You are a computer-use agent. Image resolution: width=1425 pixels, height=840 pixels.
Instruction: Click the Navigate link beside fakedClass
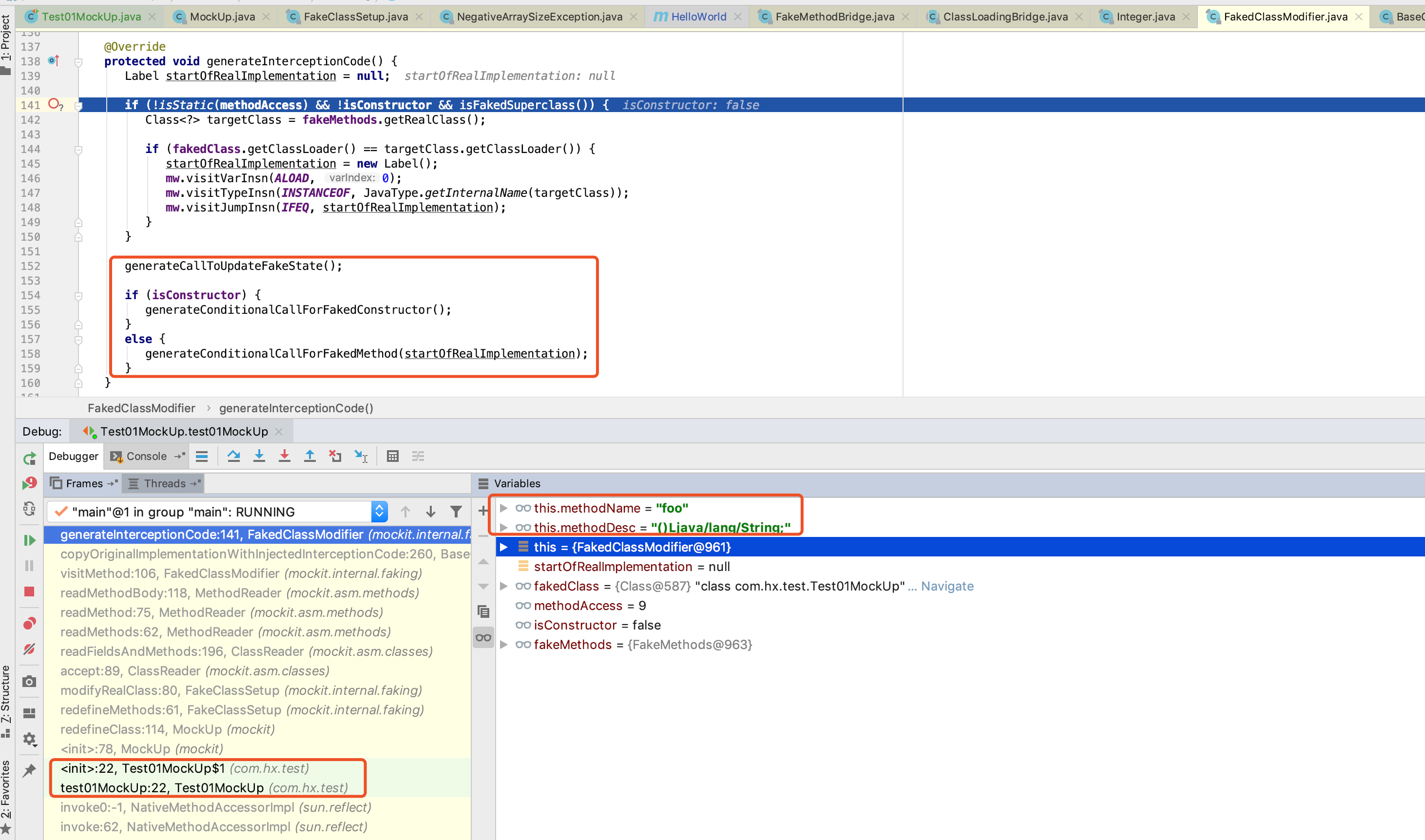pyautogui.click(x=946, y=587)
